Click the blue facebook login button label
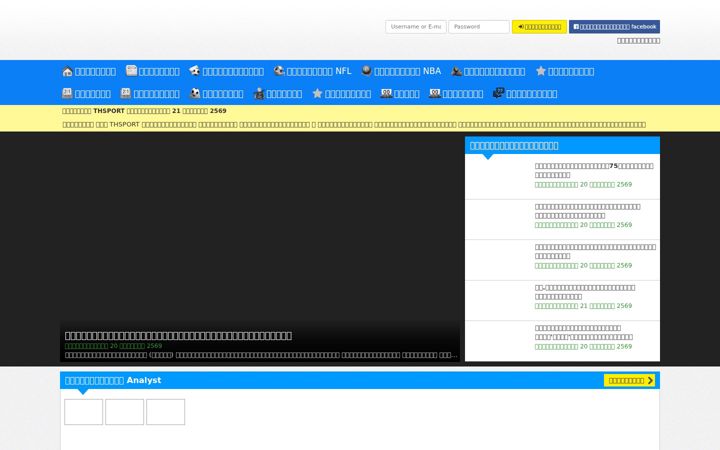This screenshot has height=450, width=720. (618, 27)
